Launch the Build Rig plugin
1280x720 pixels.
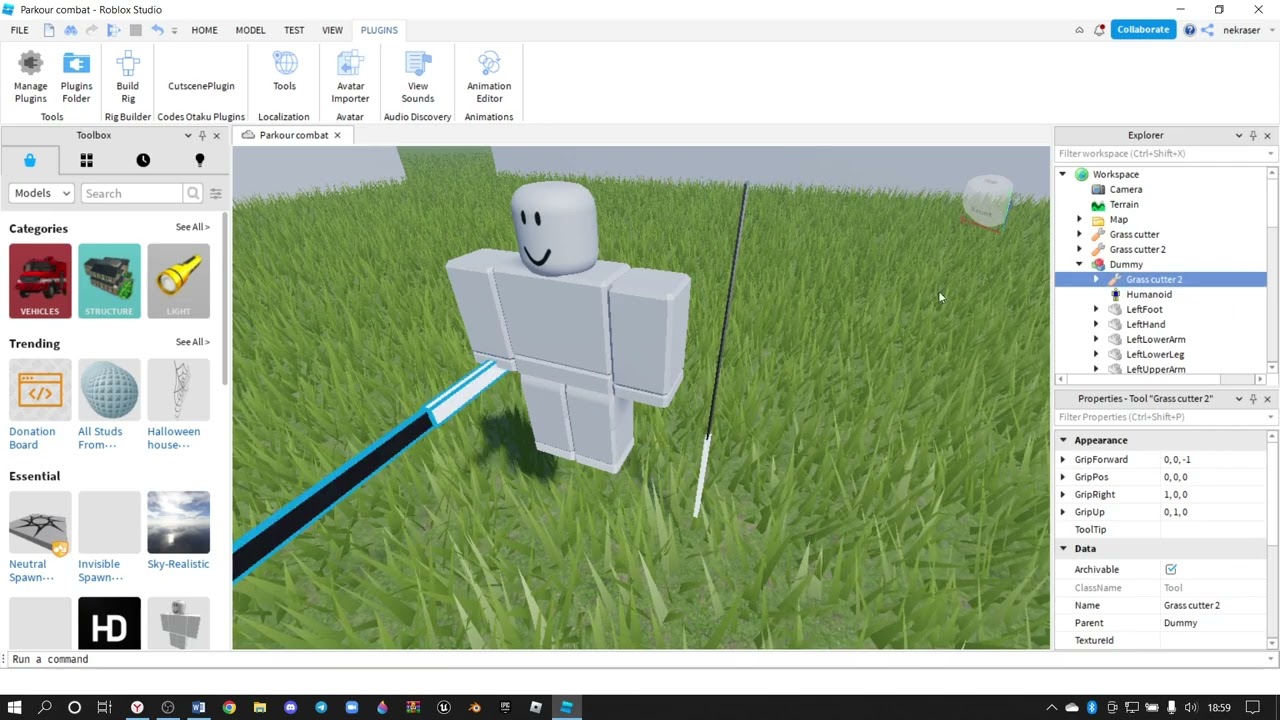click(128, 78)
